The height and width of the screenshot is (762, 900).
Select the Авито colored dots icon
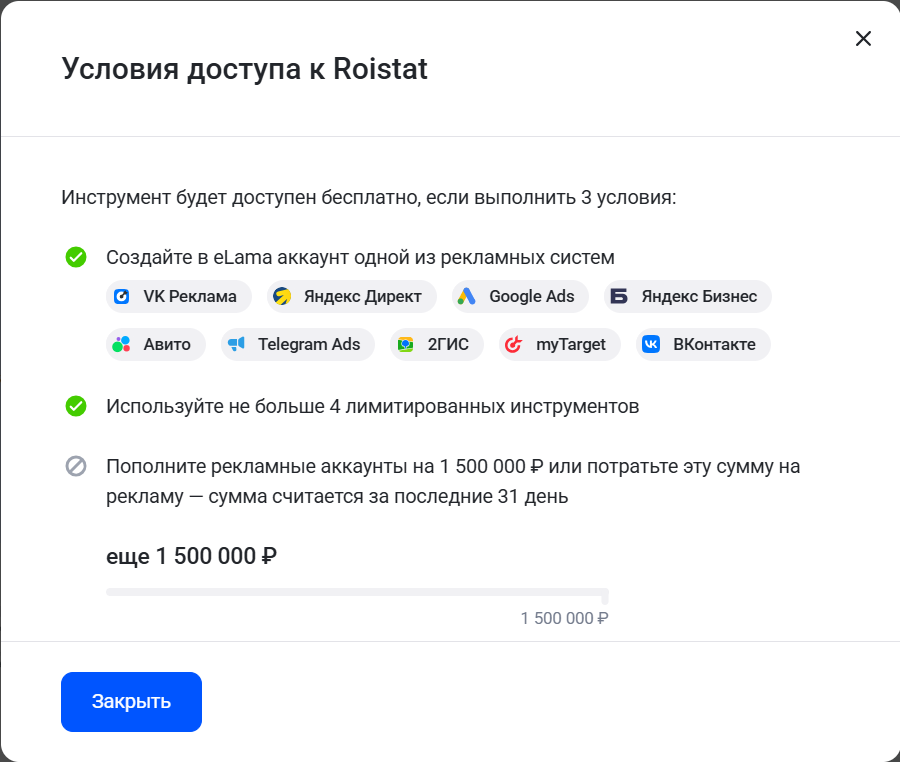tap(122, 344)
